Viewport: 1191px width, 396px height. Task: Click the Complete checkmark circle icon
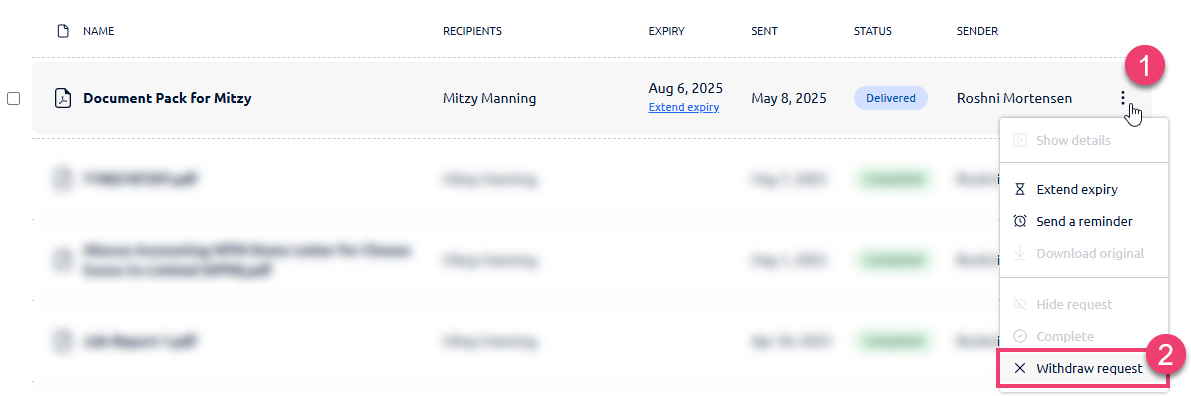pos(1020,337)
